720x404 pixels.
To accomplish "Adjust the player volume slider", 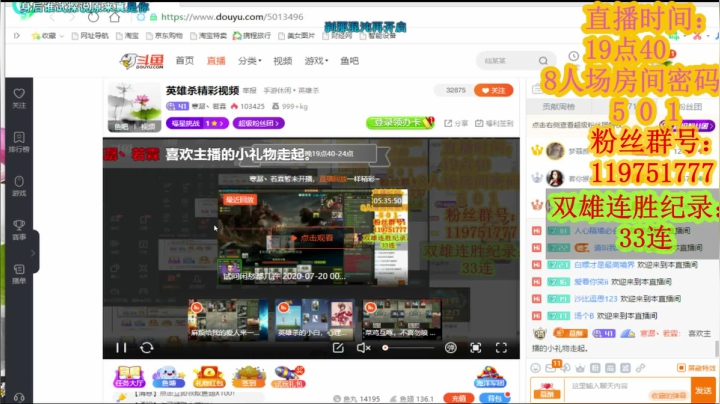I will [408, 348].
